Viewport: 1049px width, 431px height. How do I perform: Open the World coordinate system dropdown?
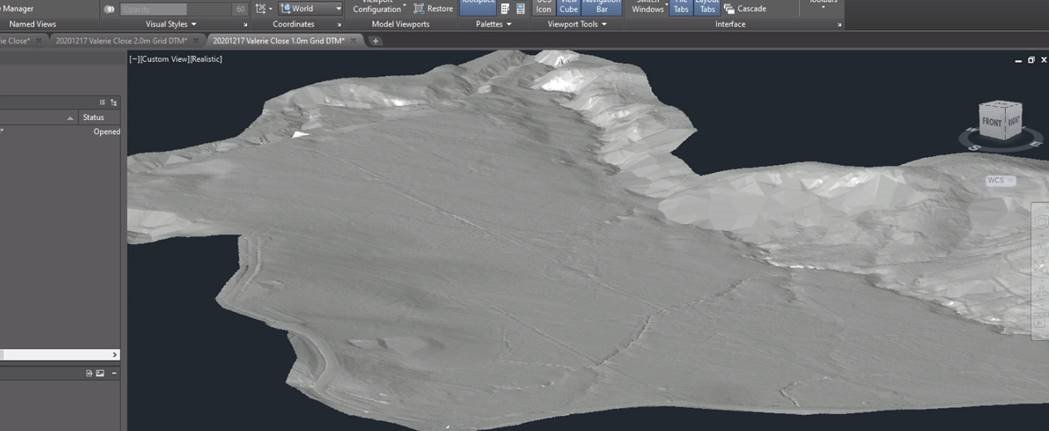coord(311,9)
